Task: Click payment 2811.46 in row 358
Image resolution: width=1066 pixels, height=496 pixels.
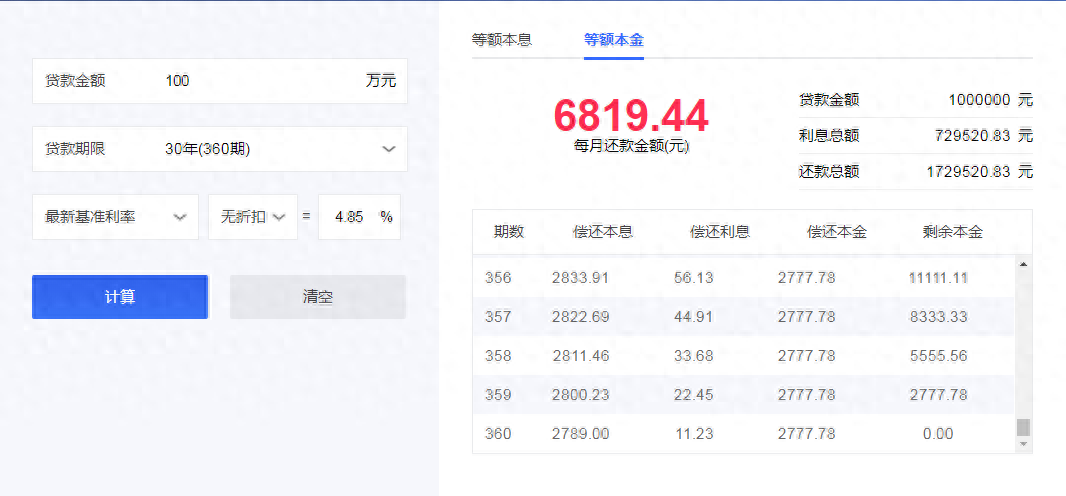Action: coord(581,355)
